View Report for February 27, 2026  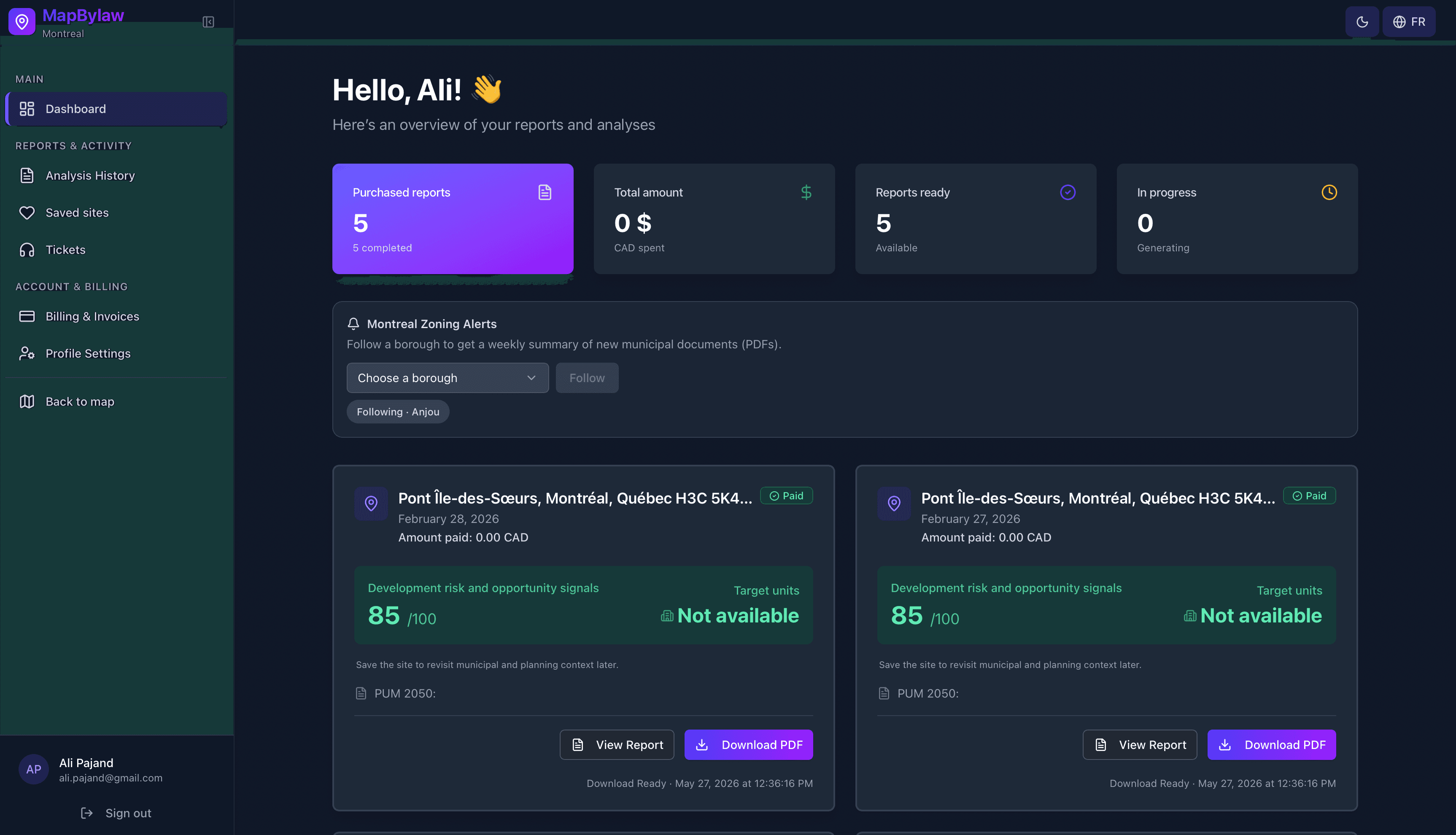[1140, 745]
